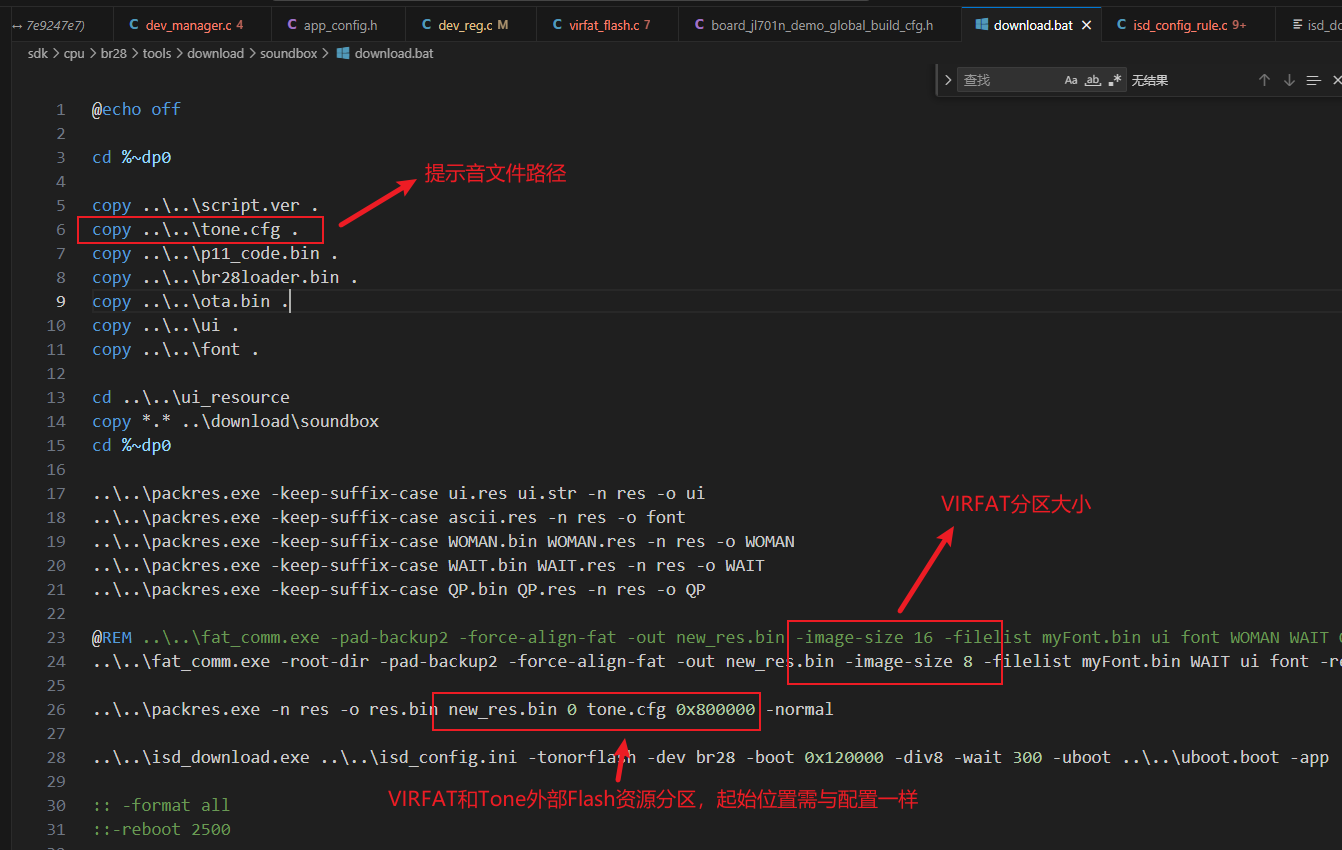Click line number 26 in gutter
Image resolution: width=1342 pixels, height=850 pixels.
click(57, 709)
